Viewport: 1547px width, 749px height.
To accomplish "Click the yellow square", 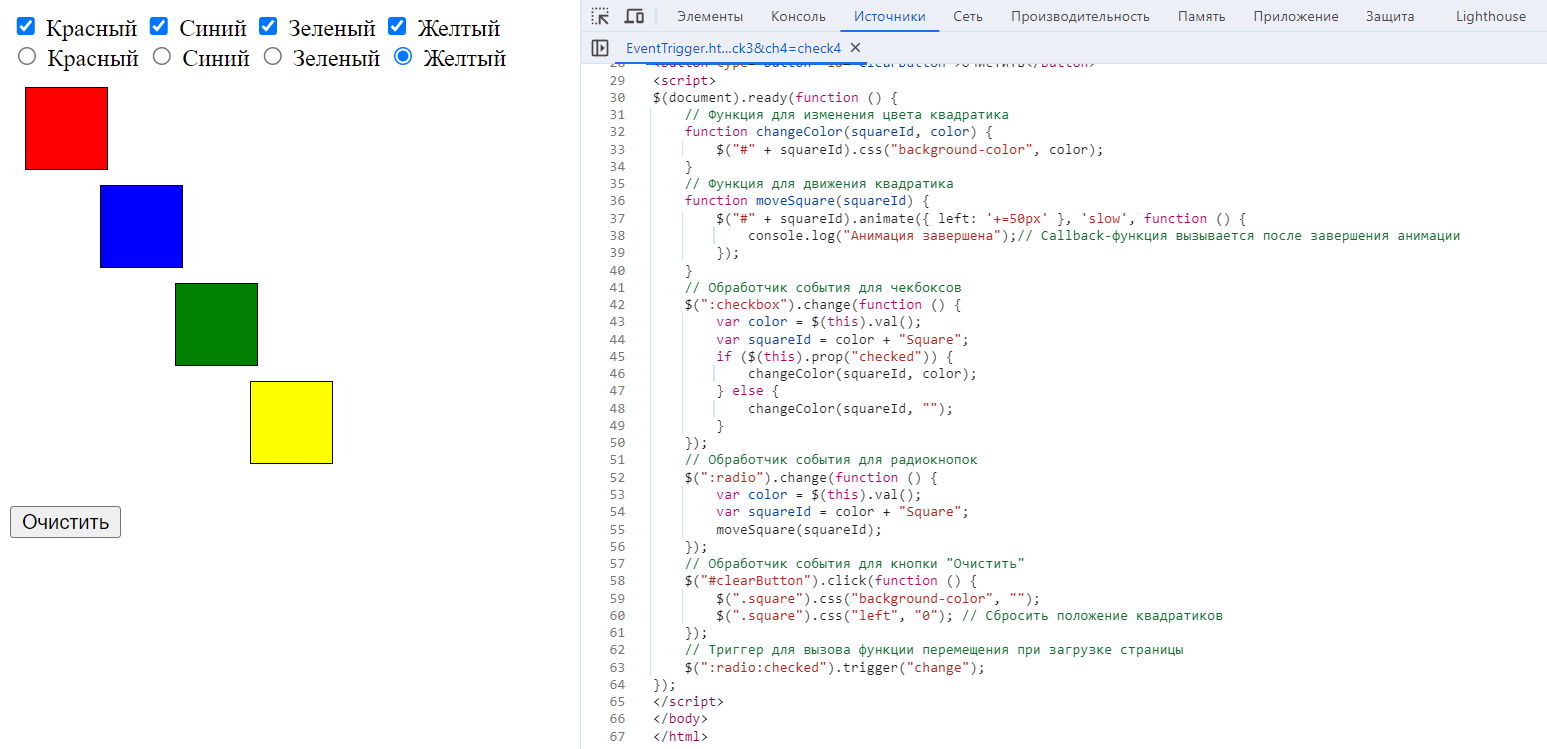I will (291, 422).
